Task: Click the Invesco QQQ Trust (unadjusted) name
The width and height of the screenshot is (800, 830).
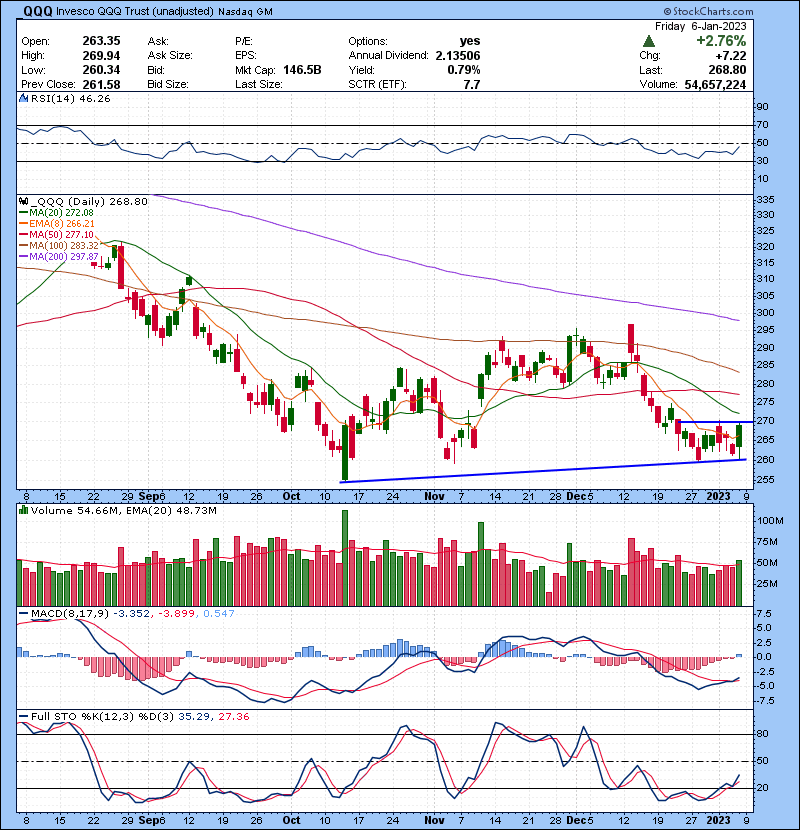Action: 134,11
